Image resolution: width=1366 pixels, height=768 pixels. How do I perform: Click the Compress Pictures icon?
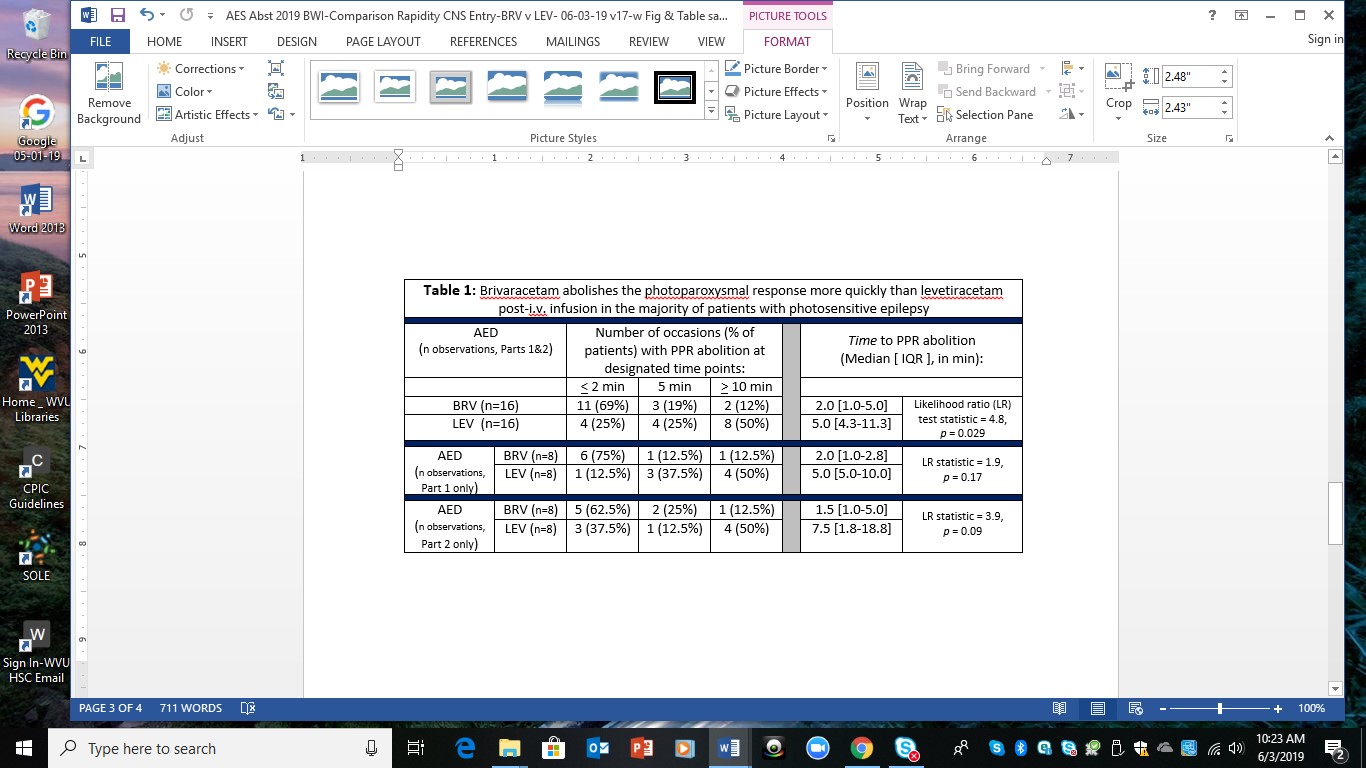(x=276, y=69)
